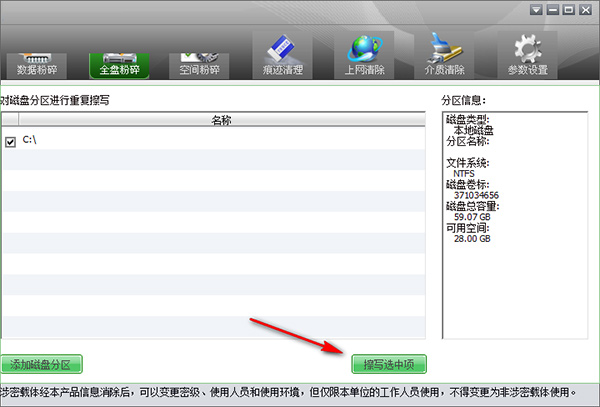Viewport: 600px width, 407px height.
Task: Open 上网清除 internet cleanup globe icon
Action: pos(364,55)
